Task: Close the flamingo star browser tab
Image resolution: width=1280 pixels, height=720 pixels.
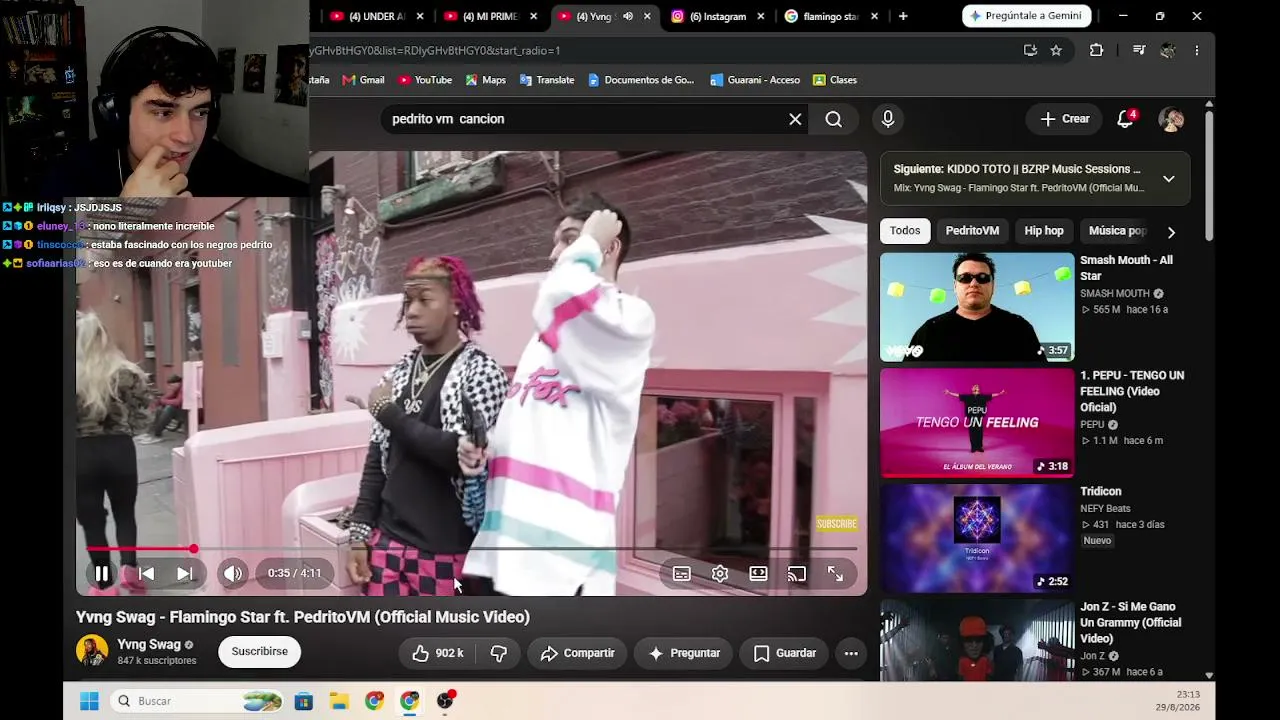Action: tap(875, 16)
